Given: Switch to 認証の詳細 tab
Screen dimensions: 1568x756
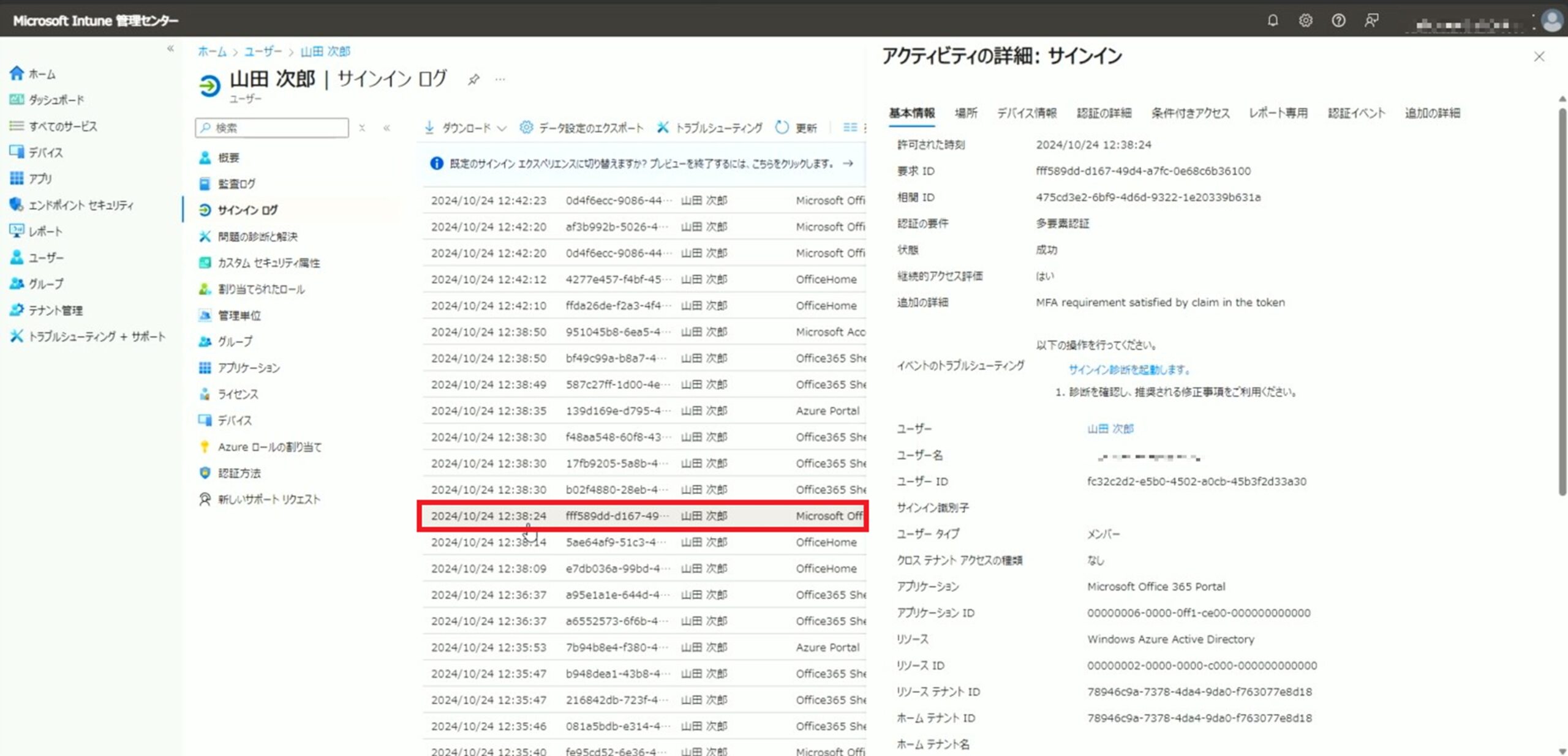Looking at the screenshot, I should (x=1104, y=113).
